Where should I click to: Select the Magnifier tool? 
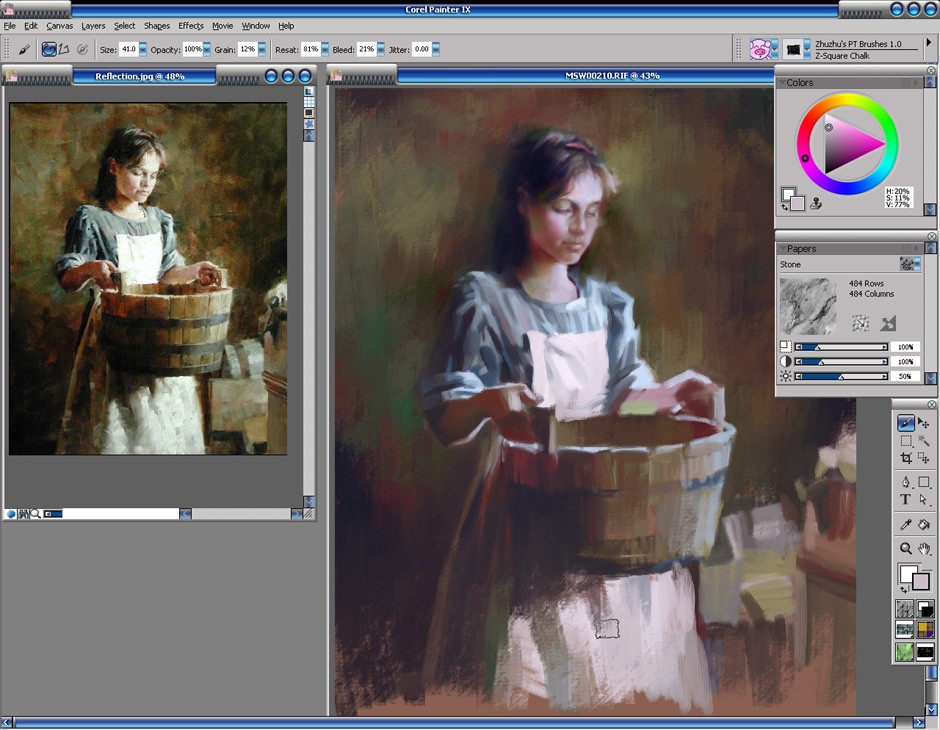point(905,548)
